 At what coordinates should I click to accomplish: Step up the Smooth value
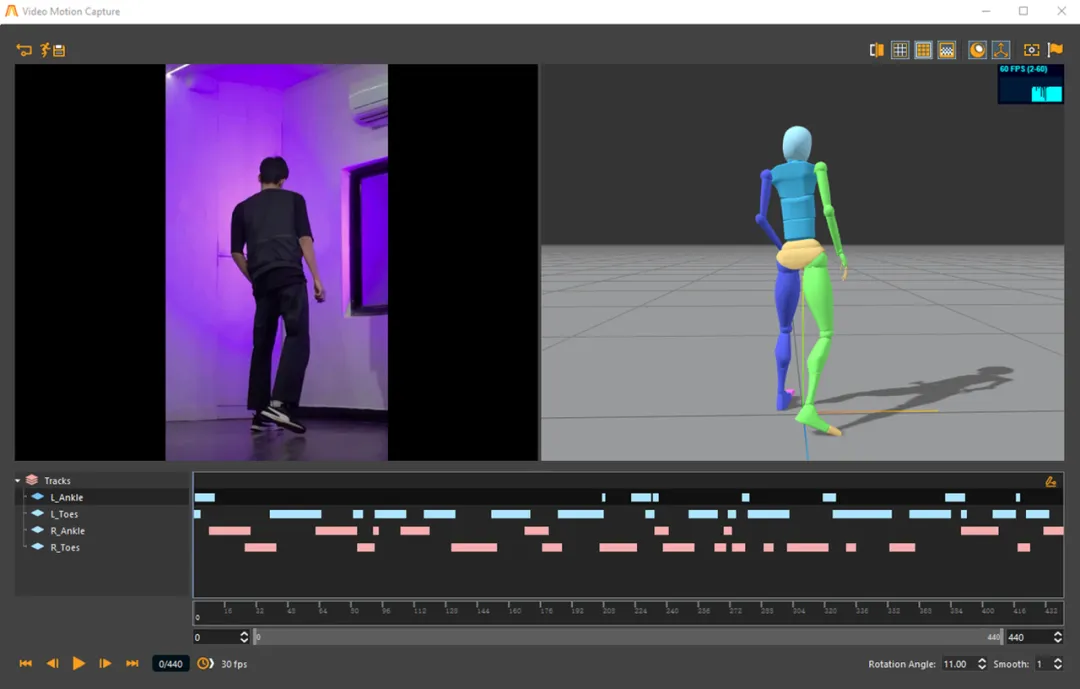point(1057,660)
